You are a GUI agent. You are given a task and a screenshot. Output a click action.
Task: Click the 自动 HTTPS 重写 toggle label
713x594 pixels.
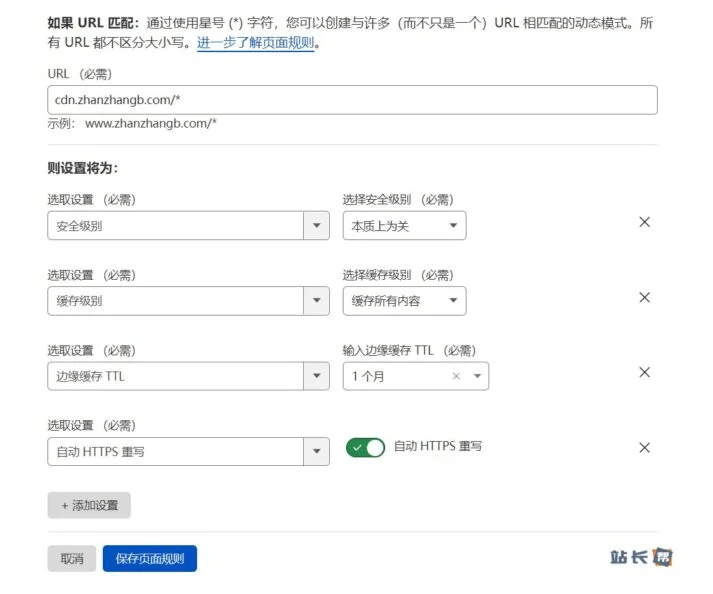pos(437,446)
